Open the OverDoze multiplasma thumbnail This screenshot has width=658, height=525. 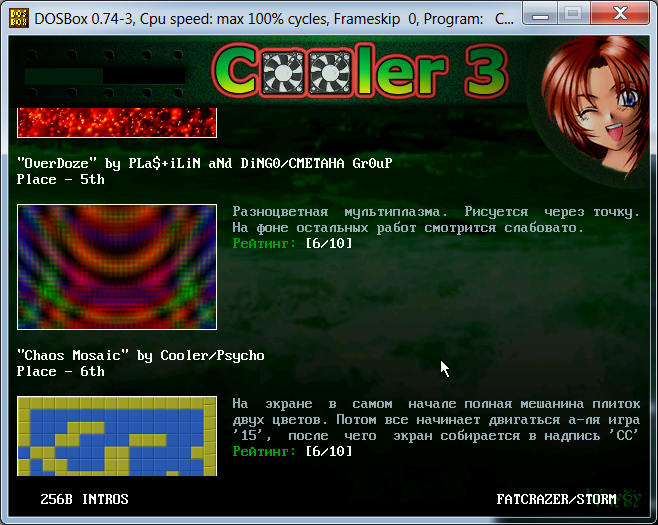(117, 267)
